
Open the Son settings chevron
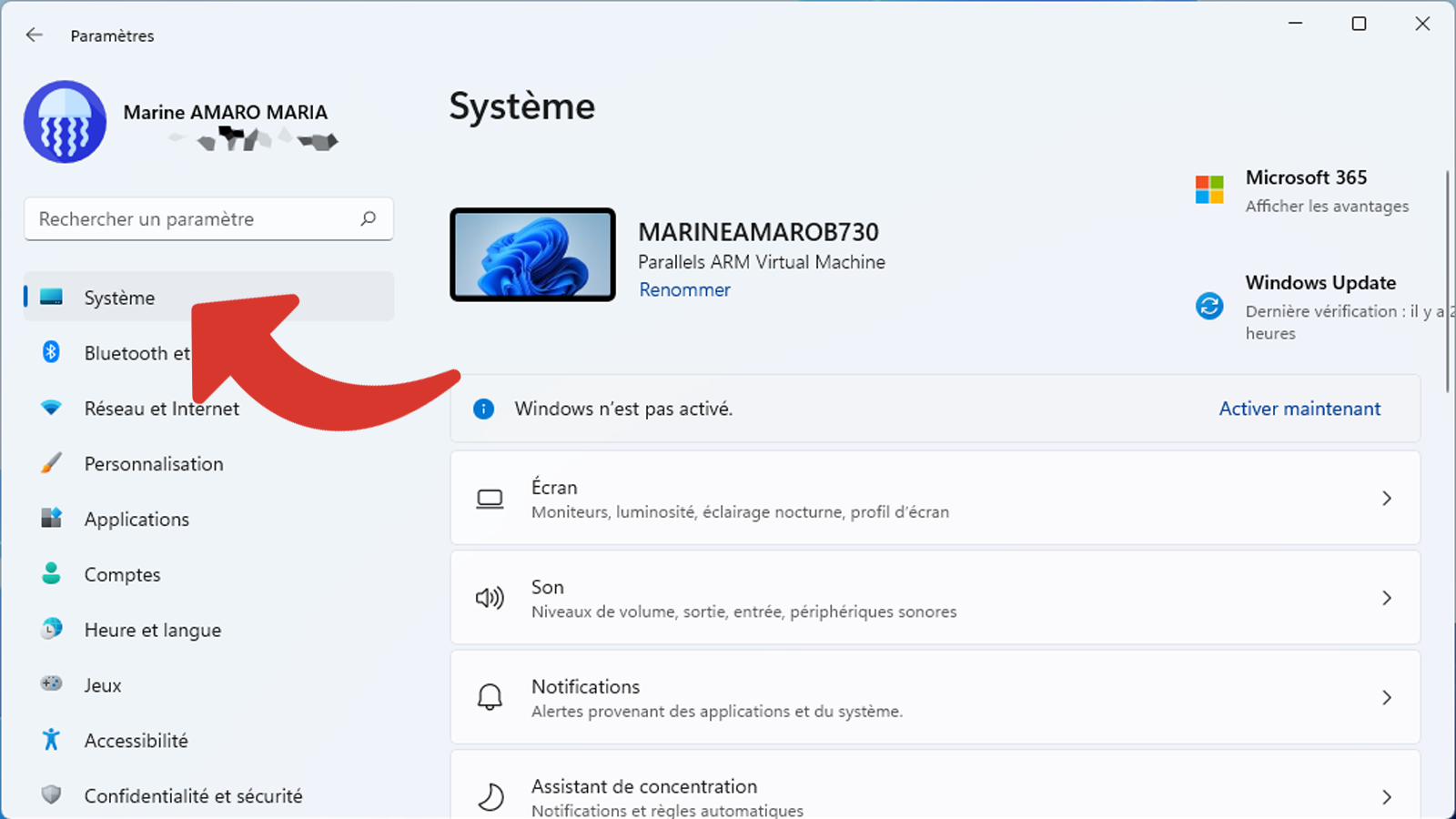(x=1386, y=598)
